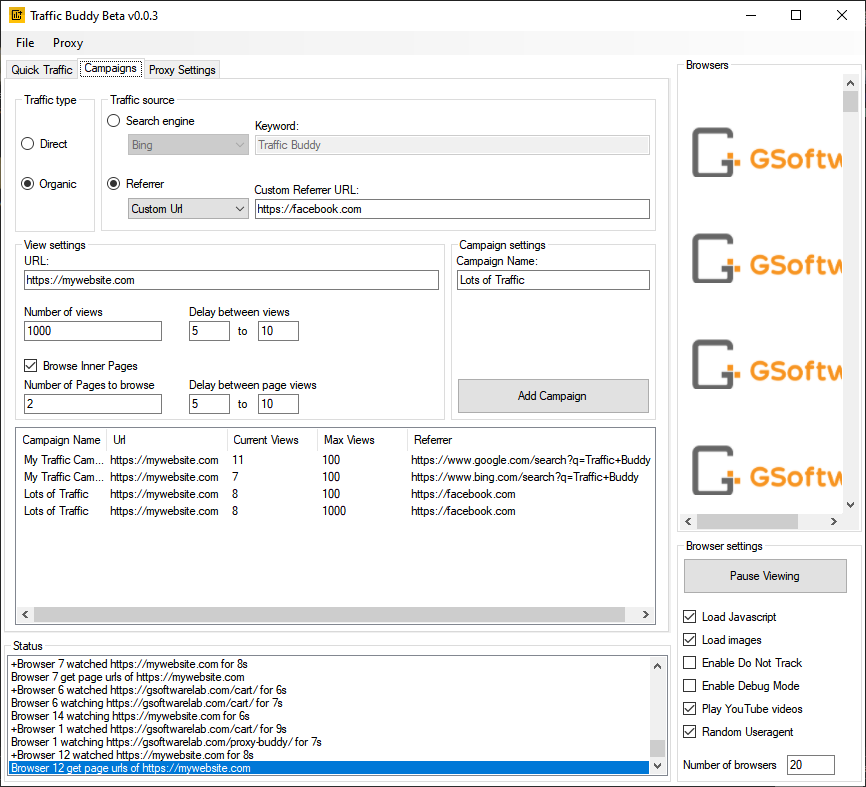Screen dimensions: 866x787
Task: Open the Custom Url referrer dropdown
Action: (188, 209)
